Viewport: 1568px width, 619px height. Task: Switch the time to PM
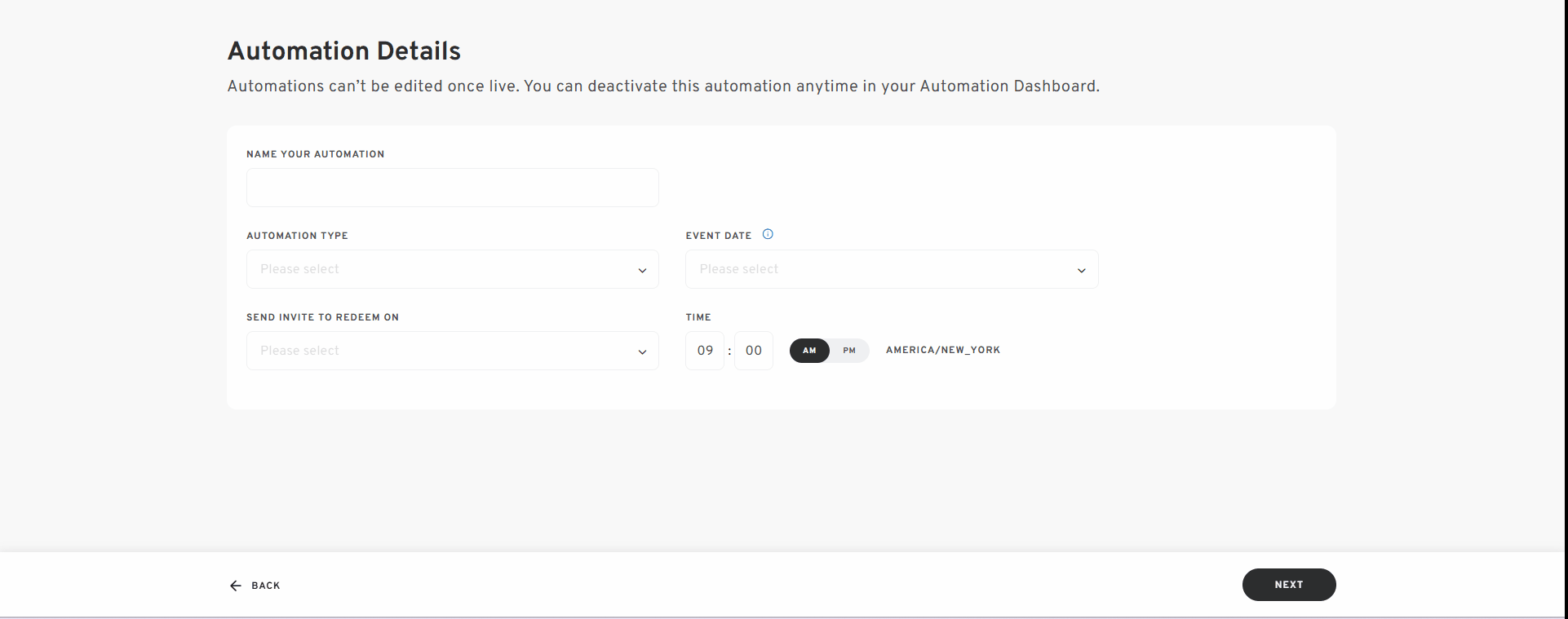(850, 351)
